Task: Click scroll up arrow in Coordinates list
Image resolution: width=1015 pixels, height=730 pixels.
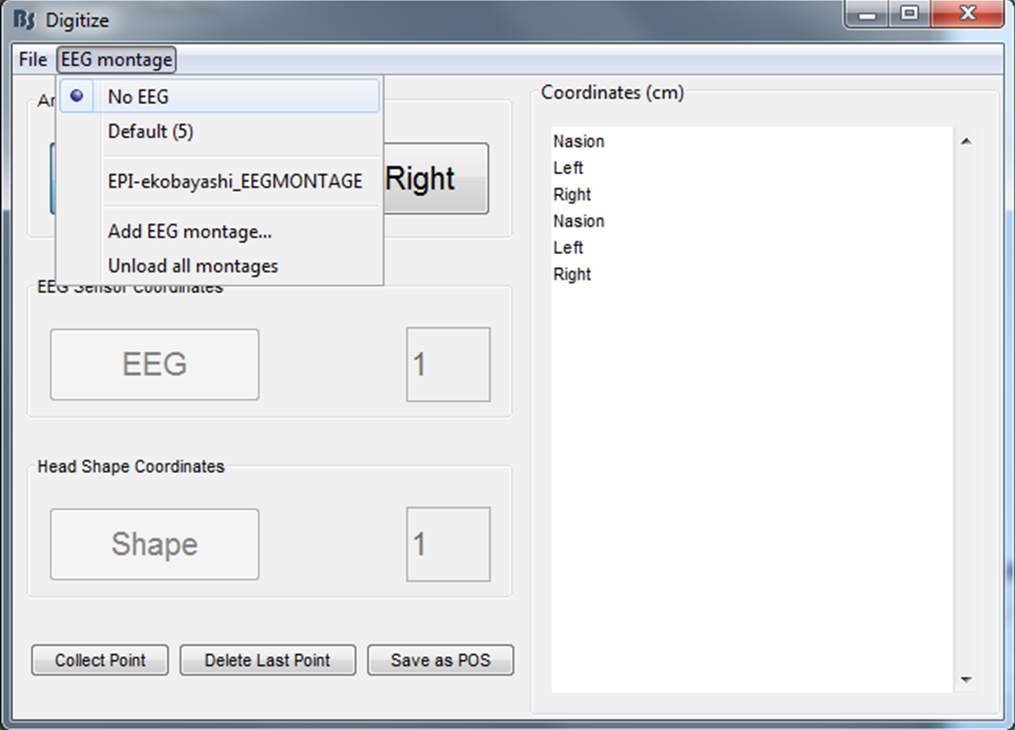Action: point(966,142)
